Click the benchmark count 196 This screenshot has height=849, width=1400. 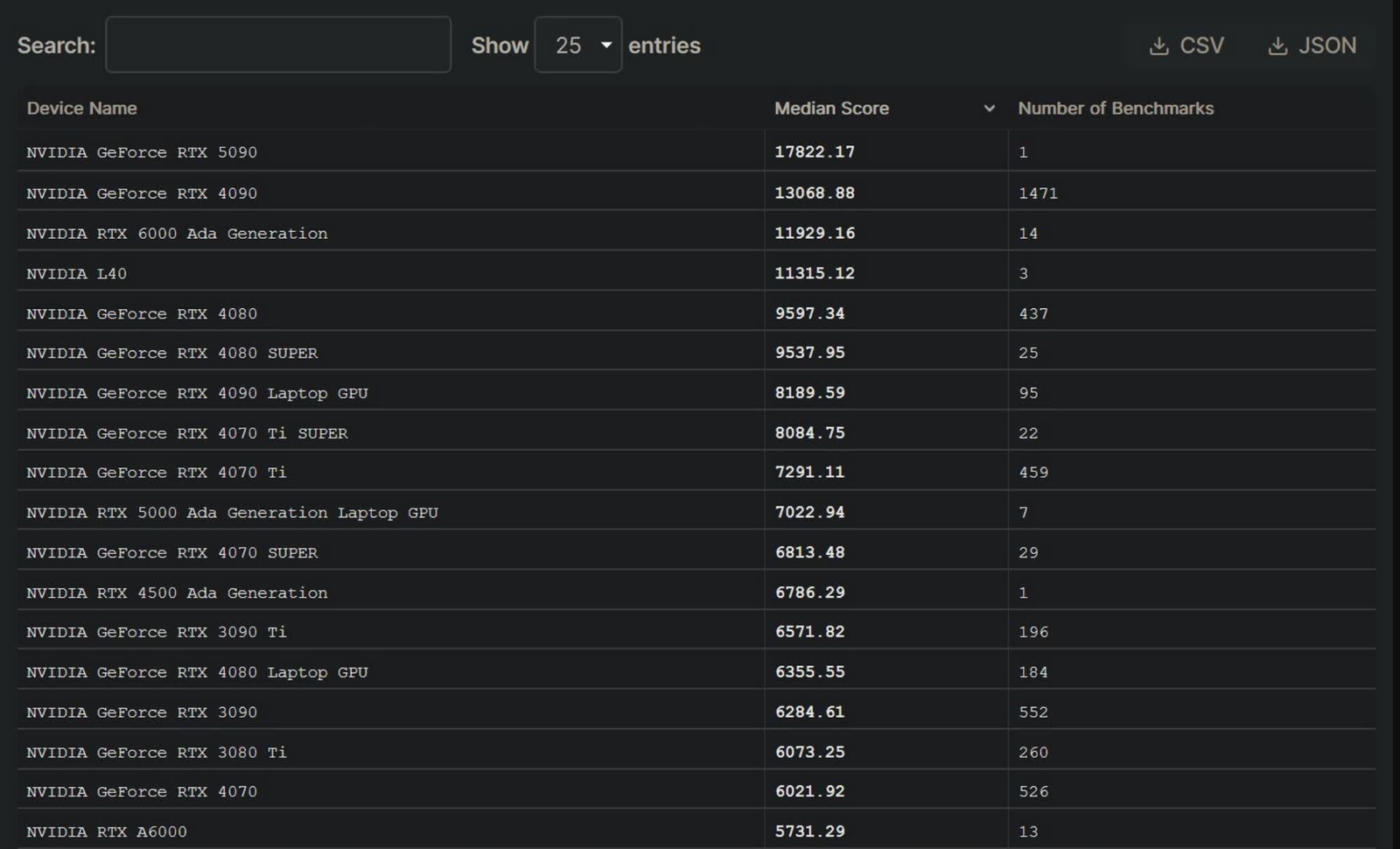coord(1033,632)
